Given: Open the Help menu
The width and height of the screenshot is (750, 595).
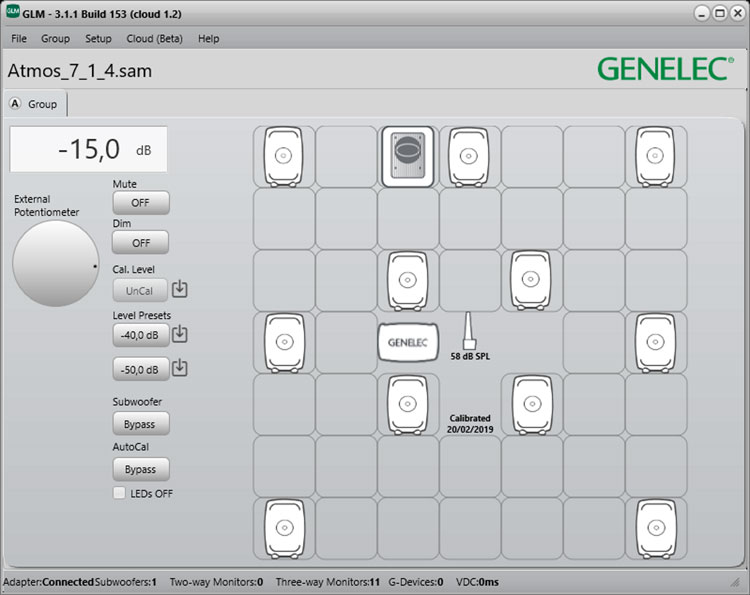Looking at the screenshot, I should (209, 39).
